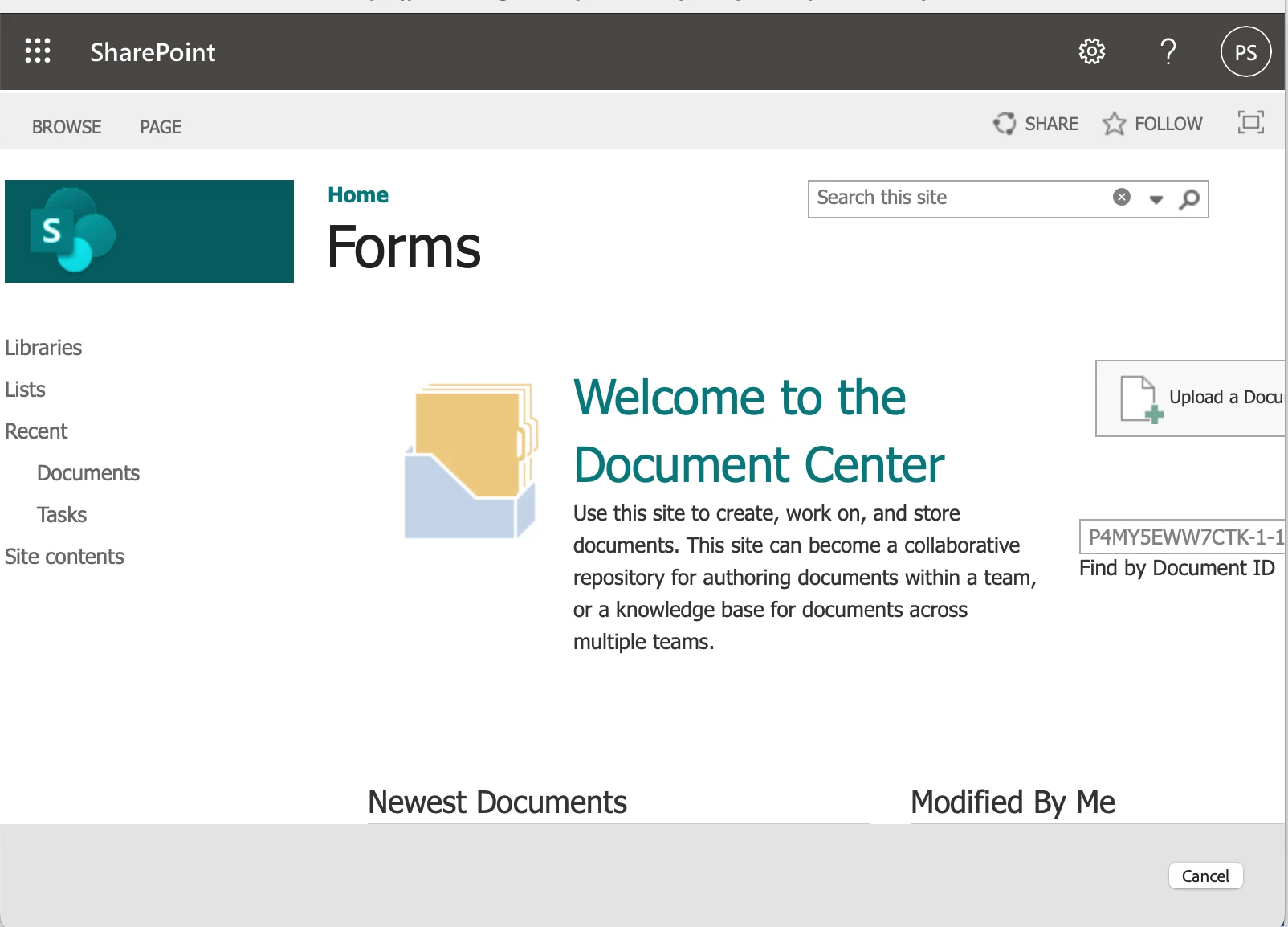Toggle focus on content mode icon

click(1250, 122)
